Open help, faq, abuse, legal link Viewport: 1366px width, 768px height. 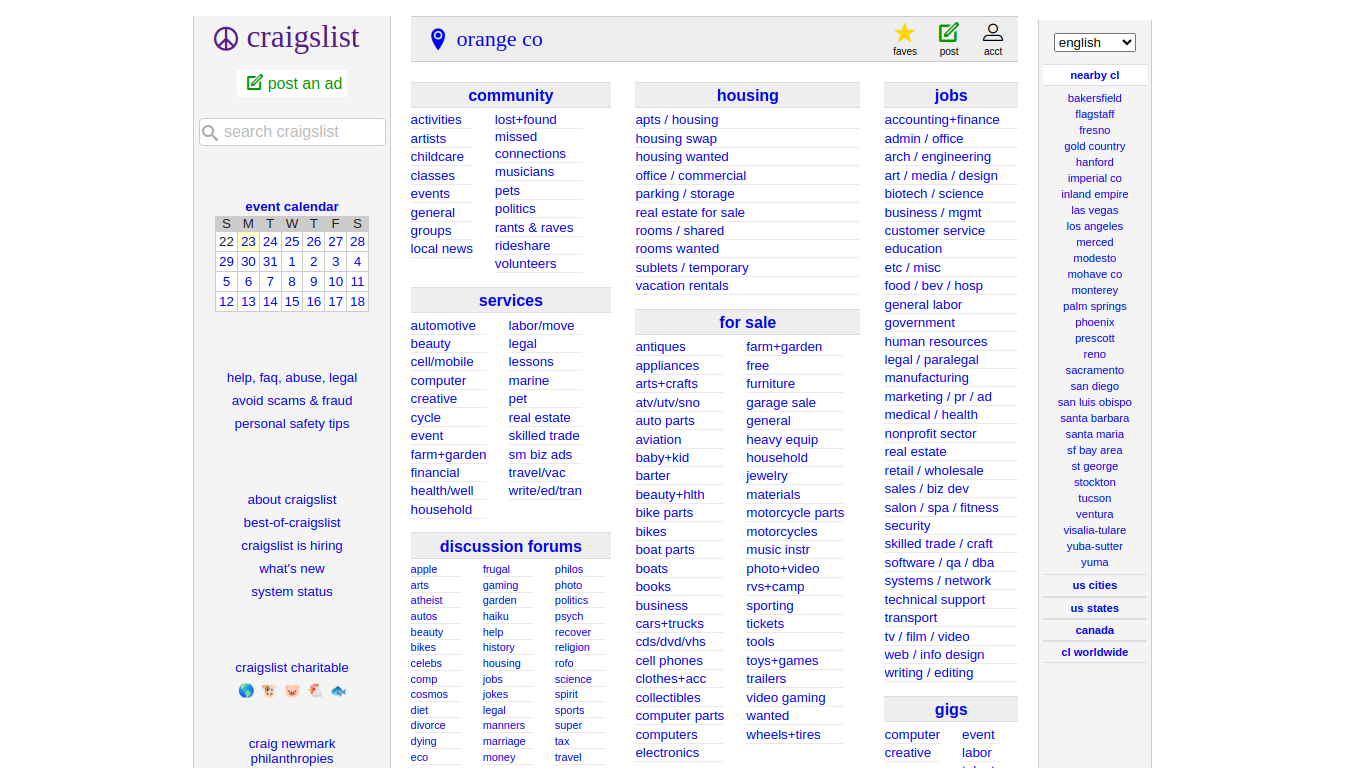(292, 378)
